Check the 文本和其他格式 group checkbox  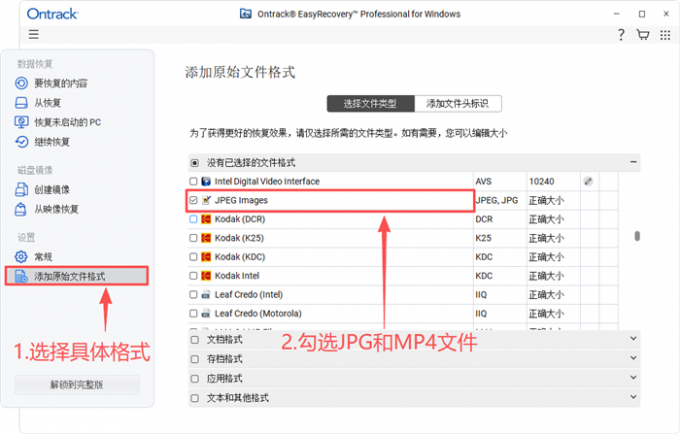click(195, 398)
